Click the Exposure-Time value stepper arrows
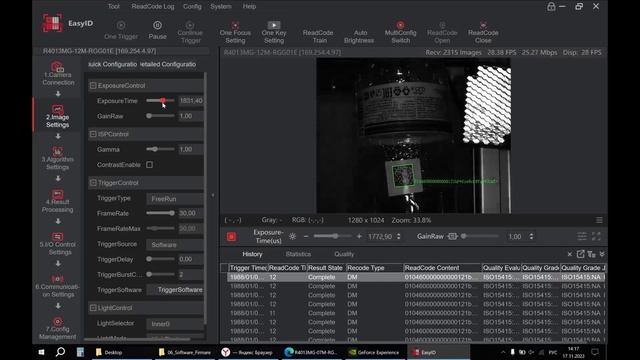The image size is (640, 360). tap(398, 236)
